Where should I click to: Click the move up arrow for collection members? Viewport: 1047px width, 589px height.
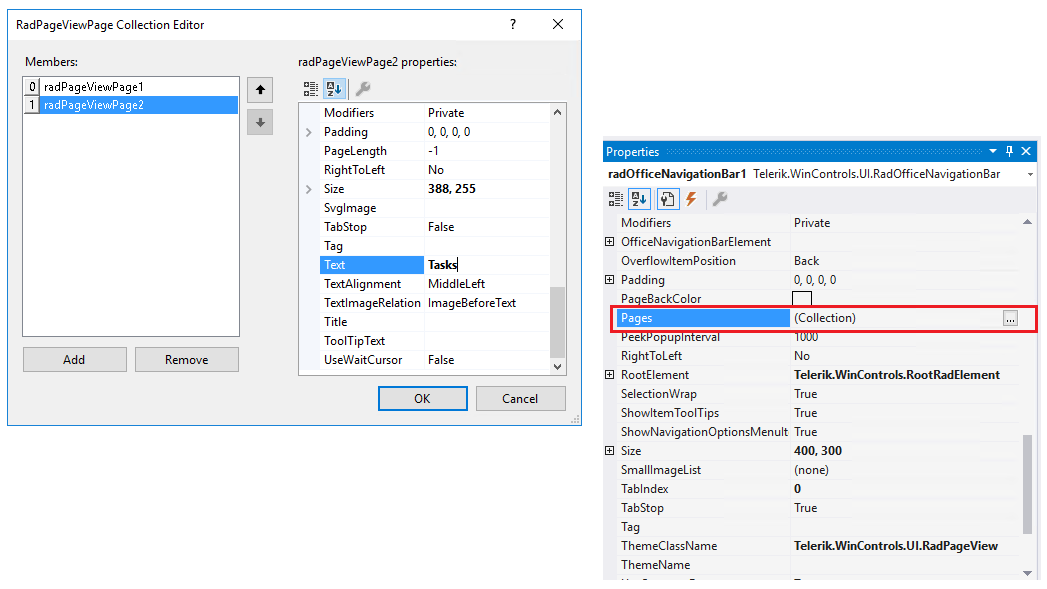(x=259, y=90)
